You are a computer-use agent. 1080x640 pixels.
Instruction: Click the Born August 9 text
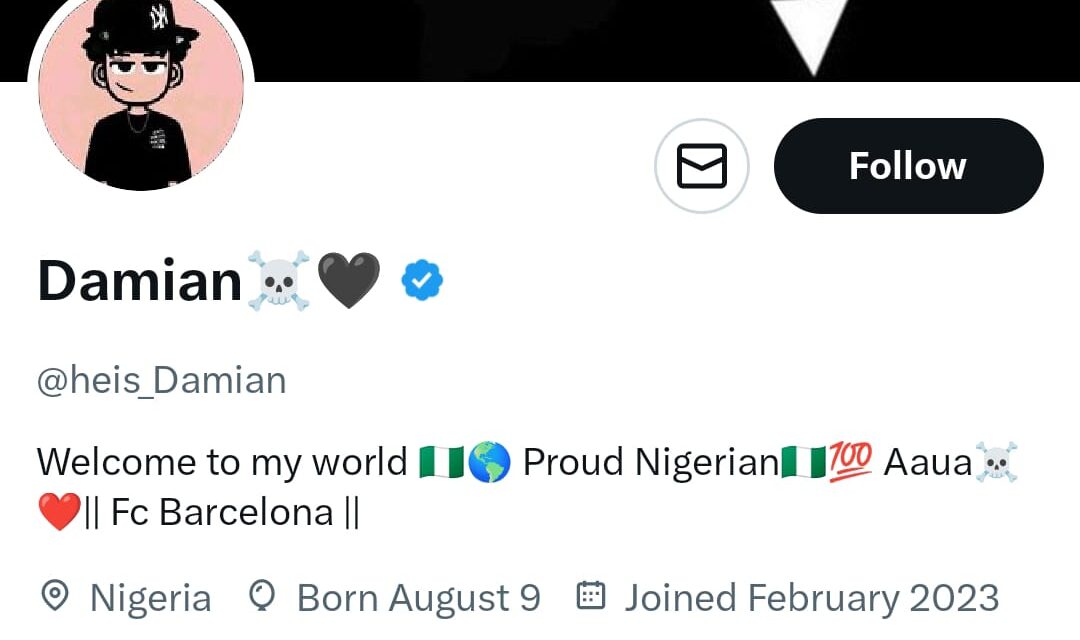(x=418, y=598)
